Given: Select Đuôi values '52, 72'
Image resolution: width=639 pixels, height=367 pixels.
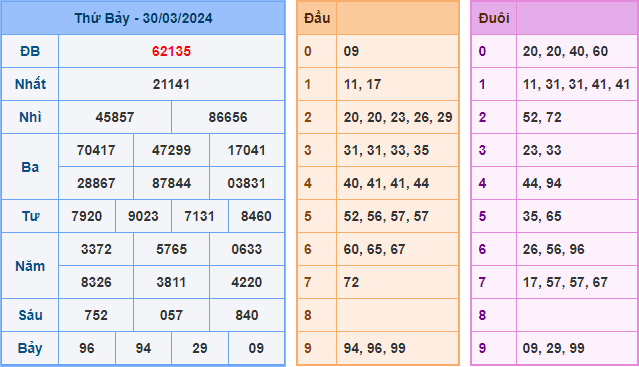Looking at the screenshot, I should tap(542, 117).
